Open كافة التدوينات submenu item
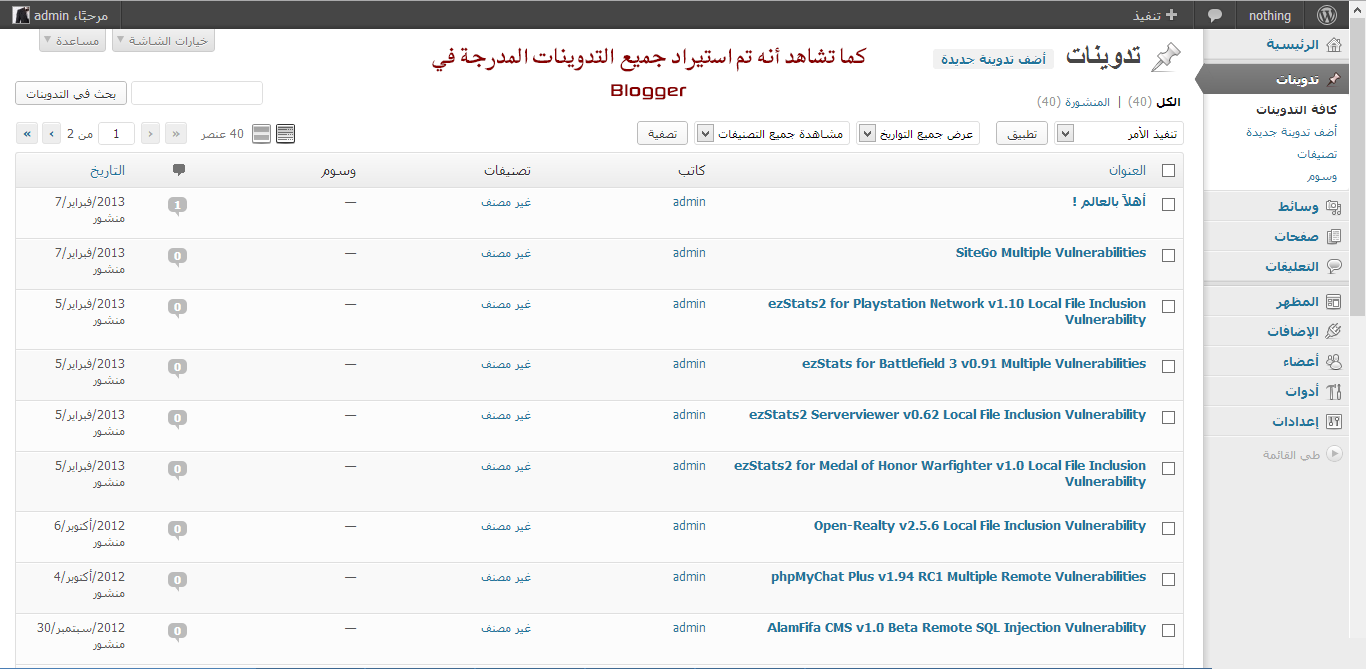 (x=1297, y=110)
